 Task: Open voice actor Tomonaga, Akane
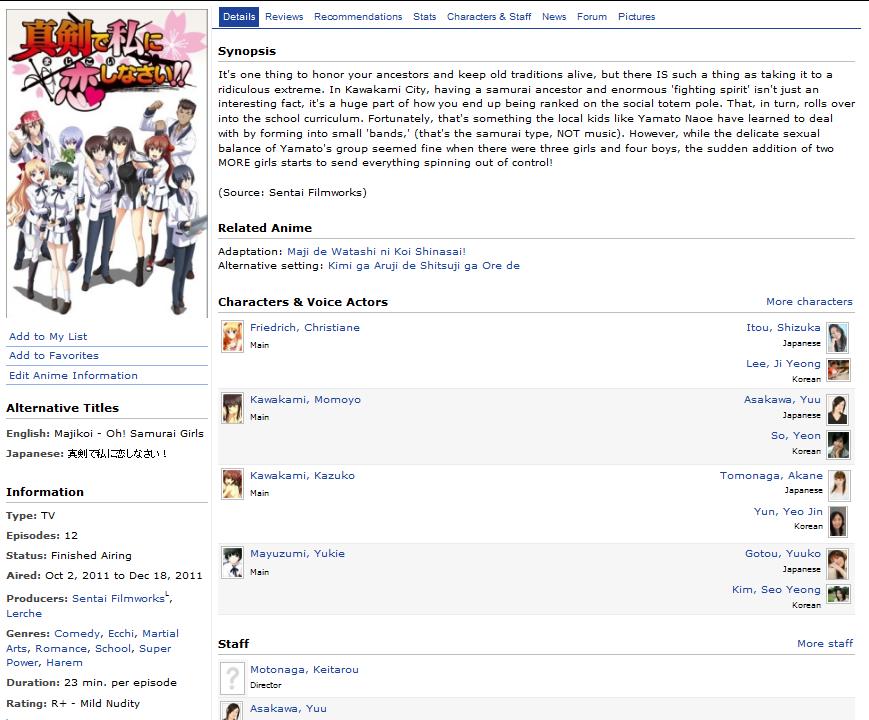pos(771,476)
